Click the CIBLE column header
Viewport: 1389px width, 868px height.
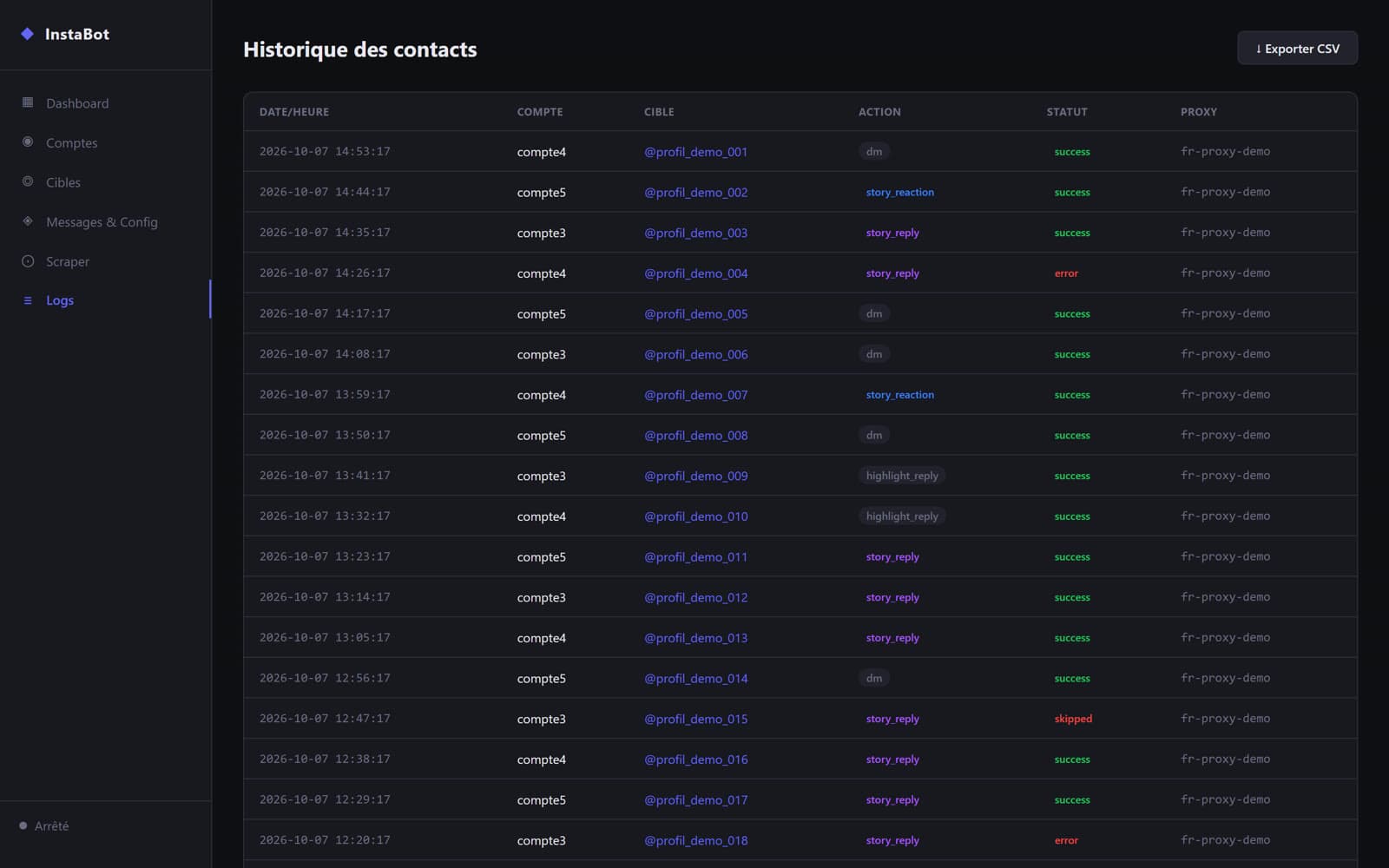659,112
